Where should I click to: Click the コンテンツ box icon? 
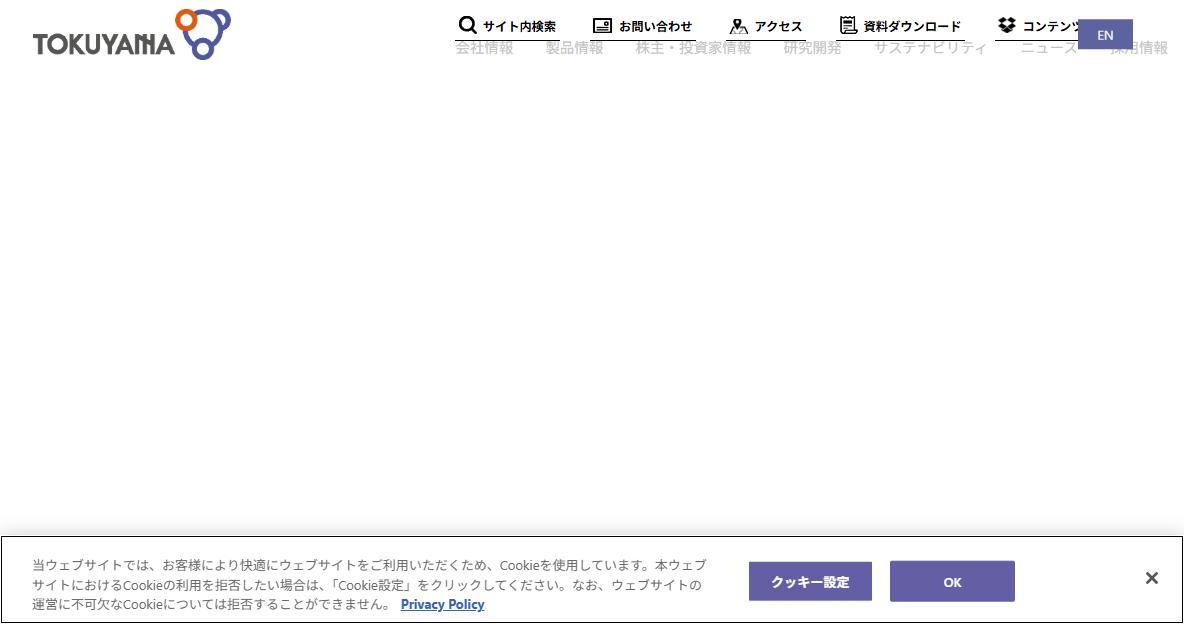tap(1007, 25)
